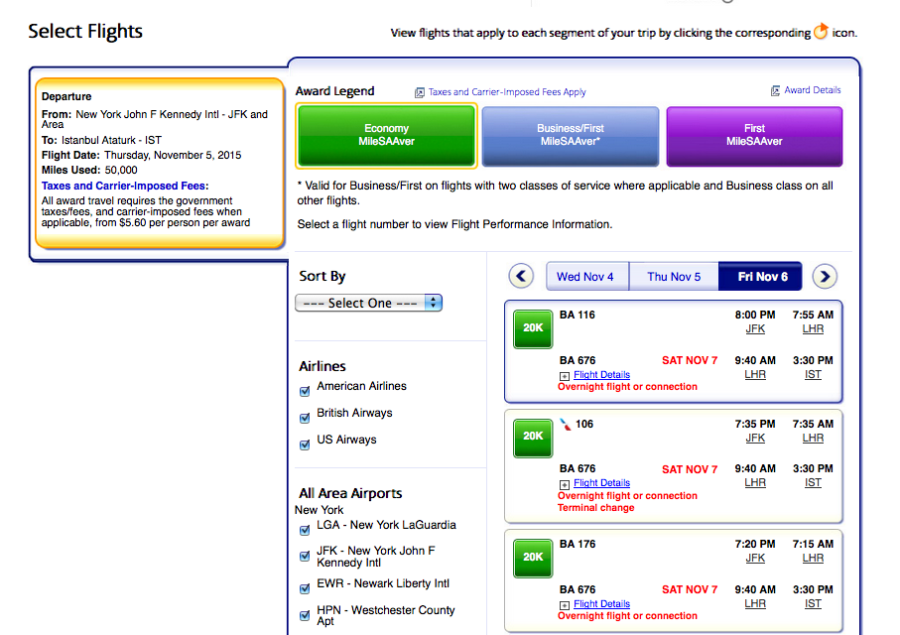The image size is (900, 635).
Task: Click the Business/First MileSAAver button
Action: [570, 135]
